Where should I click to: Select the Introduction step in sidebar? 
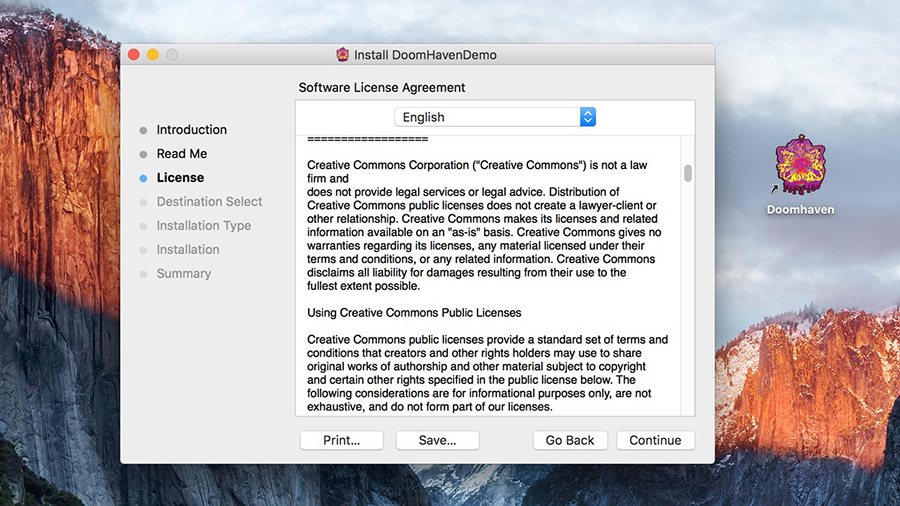(x=192, y=130)
